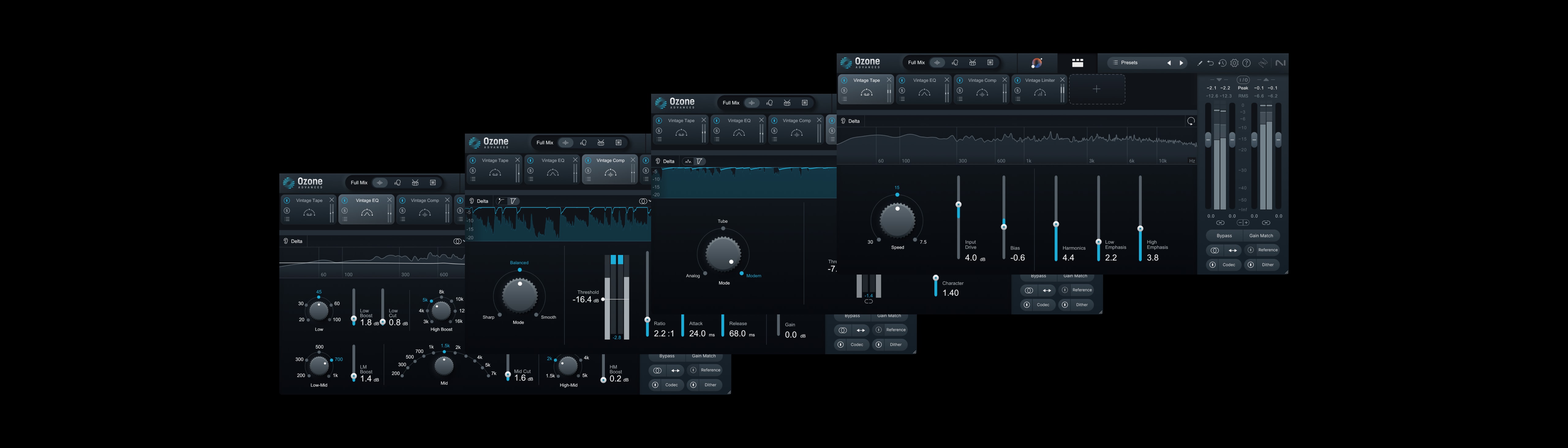The image size is (1568, 448).
Task: Click the next preset right arrow
Action: pyautogui.click(x=1182, y=63)
